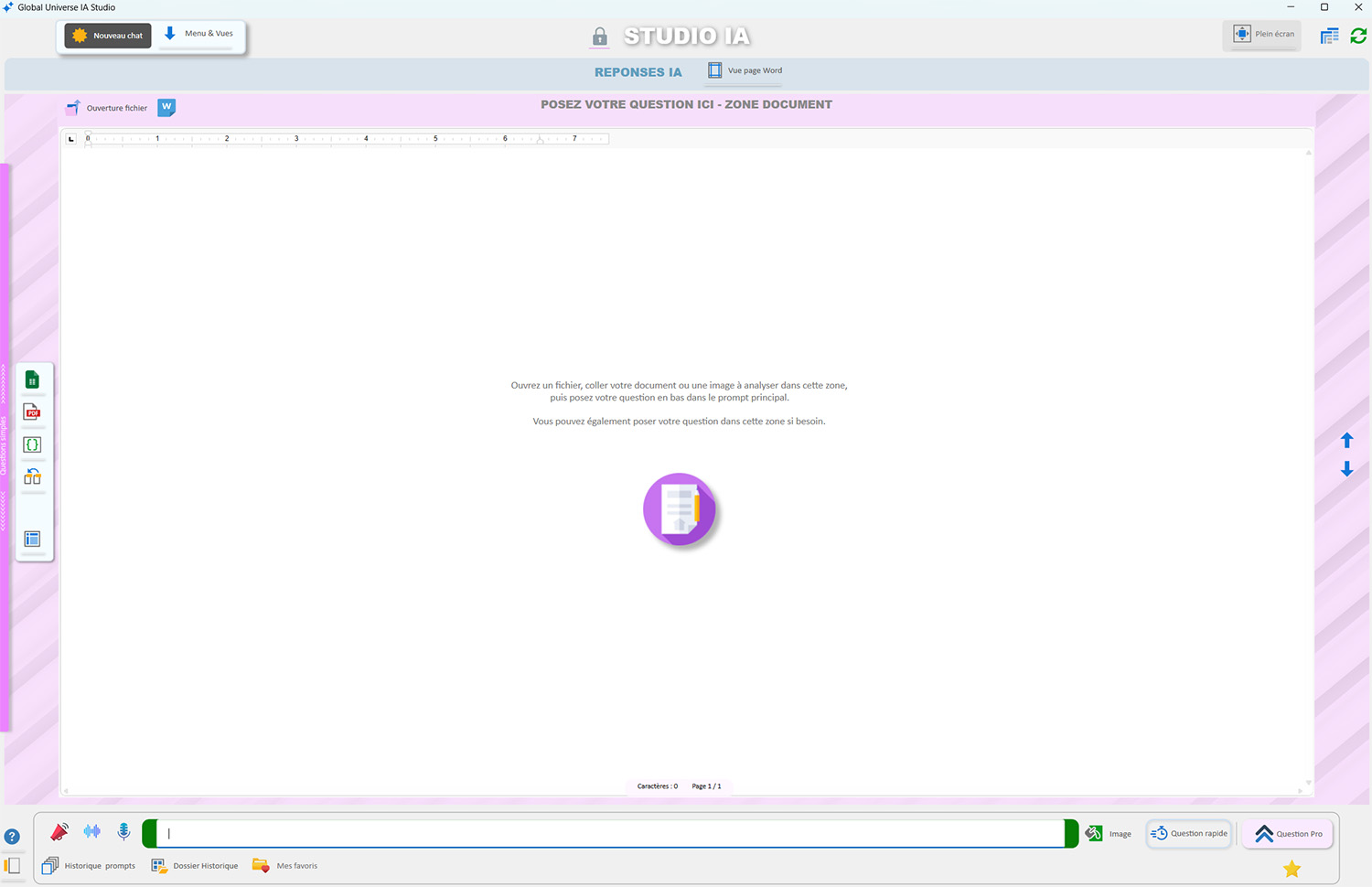
Task: Click in the main prompt input field
Action: coord(610,833)
